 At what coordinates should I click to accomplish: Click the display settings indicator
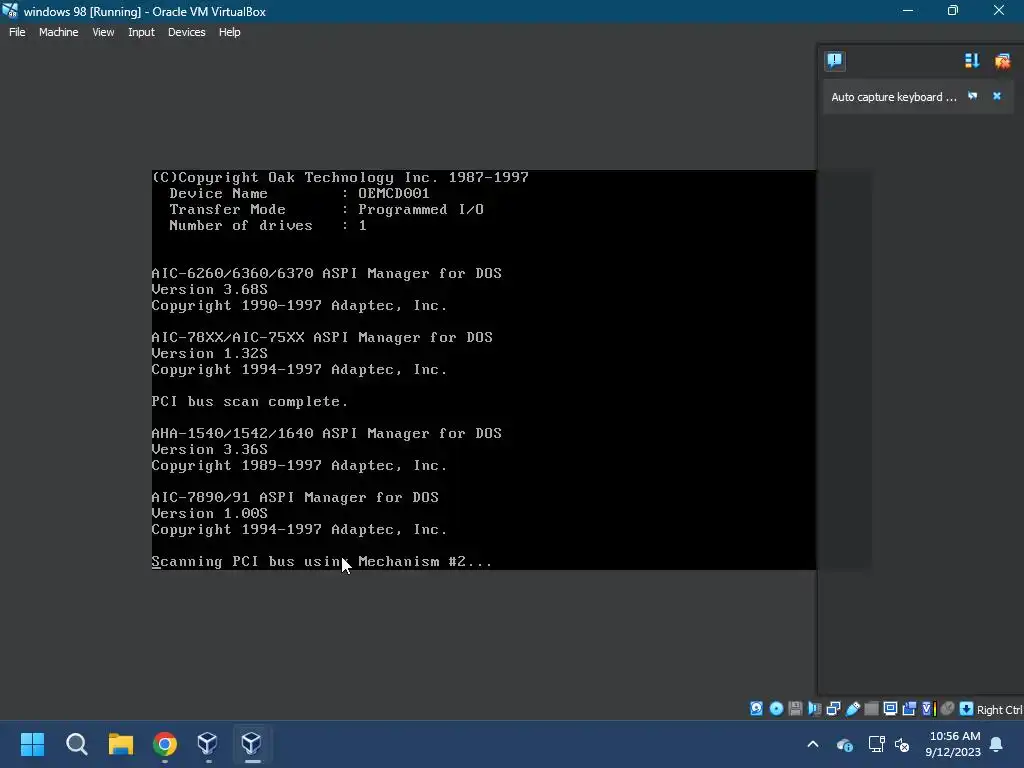890,709
